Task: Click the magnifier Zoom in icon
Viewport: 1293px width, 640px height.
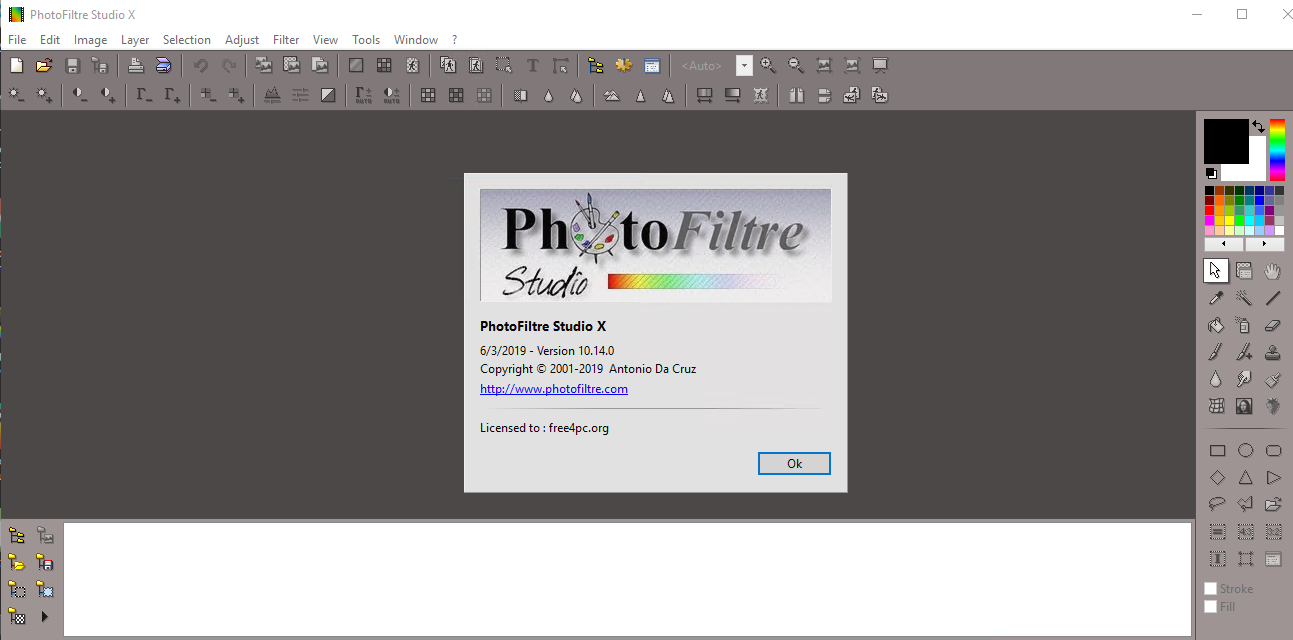Action: 768,65
